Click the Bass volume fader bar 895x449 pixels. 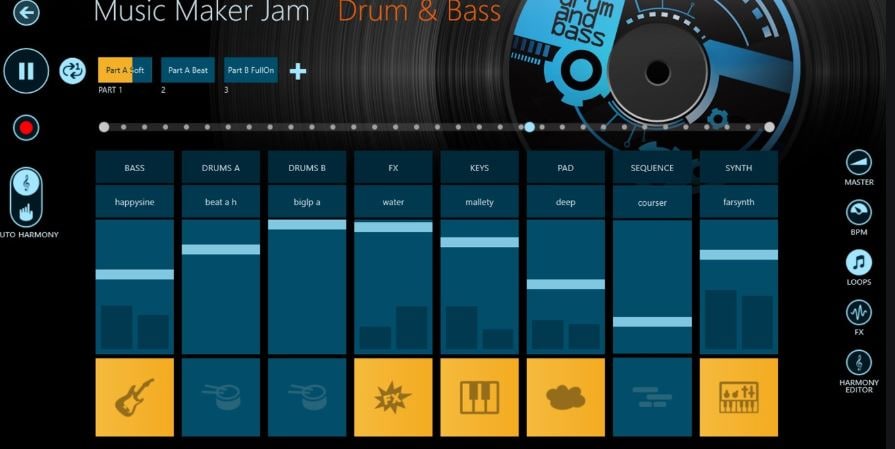pyautogui.click(x=135, y=274)
